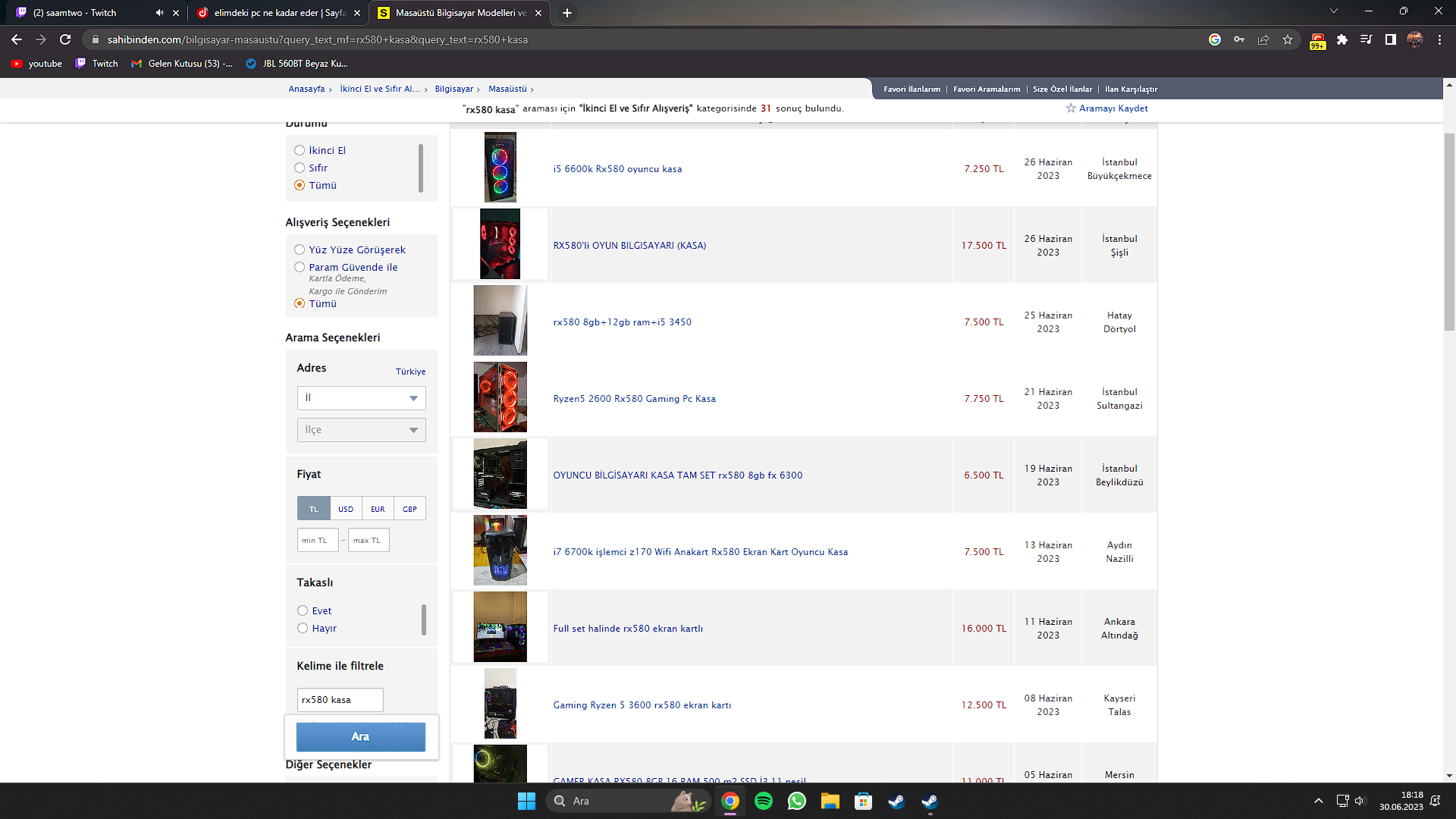
Task: Open WhatsApp from the taskbar
Action: (797, 801)
